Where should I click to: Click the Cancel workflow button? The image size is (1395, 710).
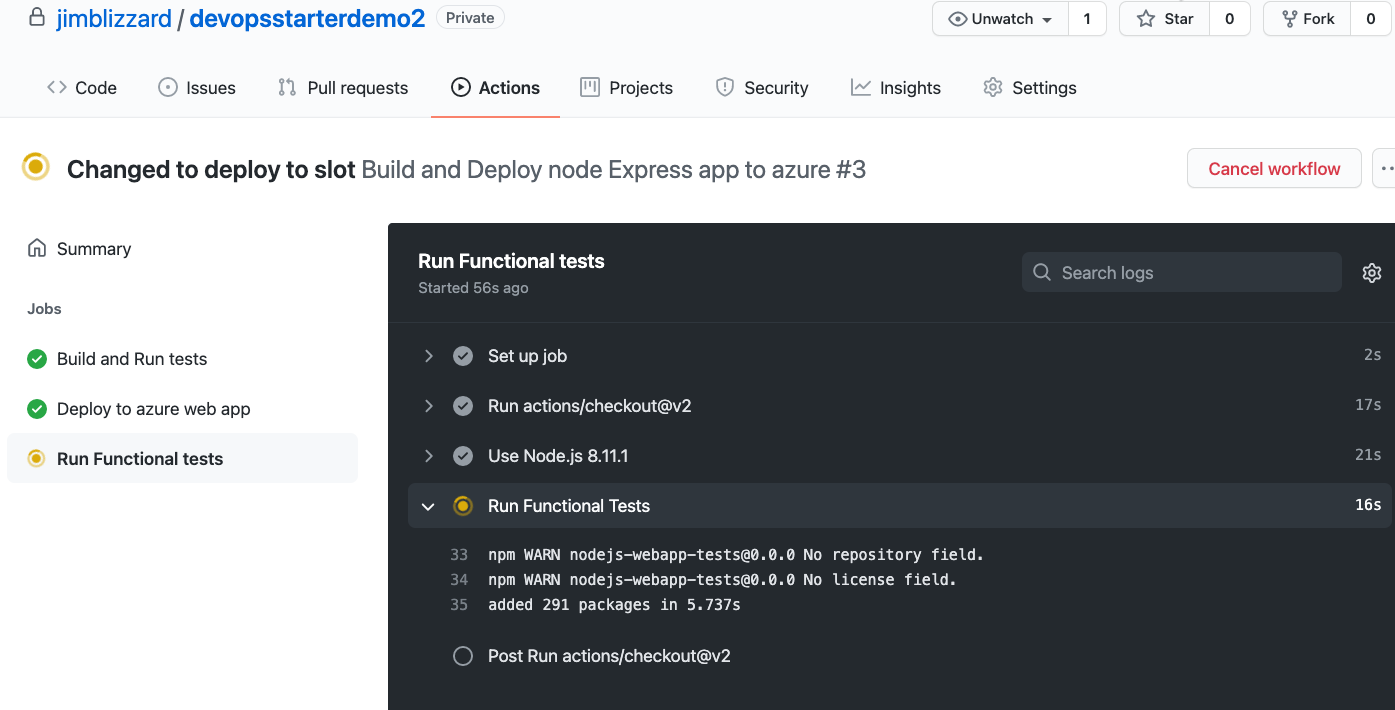[1274, 169]
